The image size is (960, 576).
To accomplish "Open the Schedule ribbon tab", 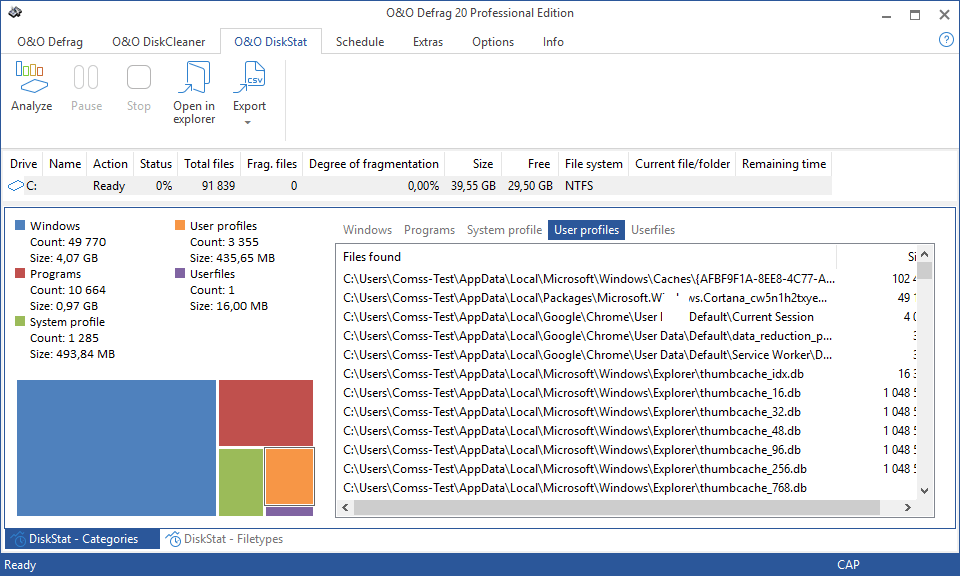I will click(x=360, y=42).
